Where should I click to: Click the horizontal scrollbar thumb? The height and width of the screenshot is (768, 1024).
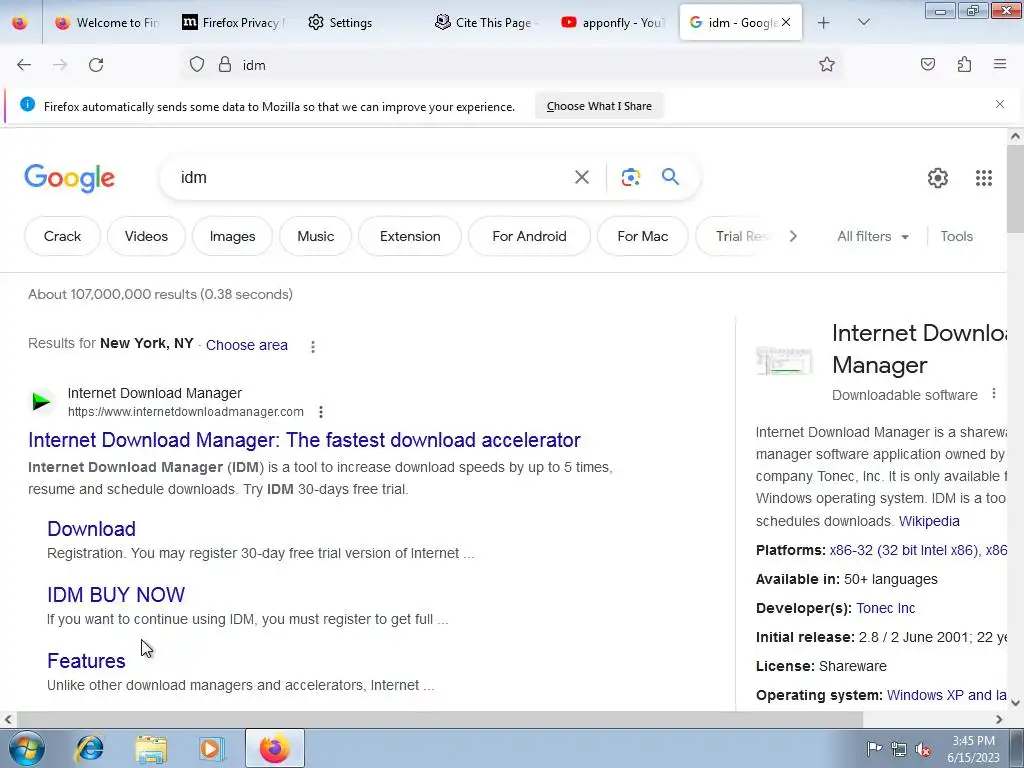coord(439,719)
